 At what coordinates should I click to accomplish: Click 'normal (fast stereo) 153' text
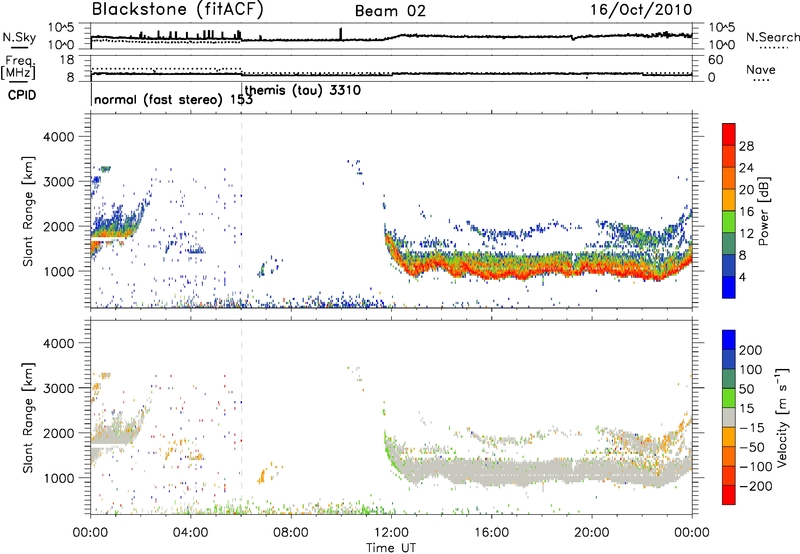pyautogui.click(x=173, y=100)
